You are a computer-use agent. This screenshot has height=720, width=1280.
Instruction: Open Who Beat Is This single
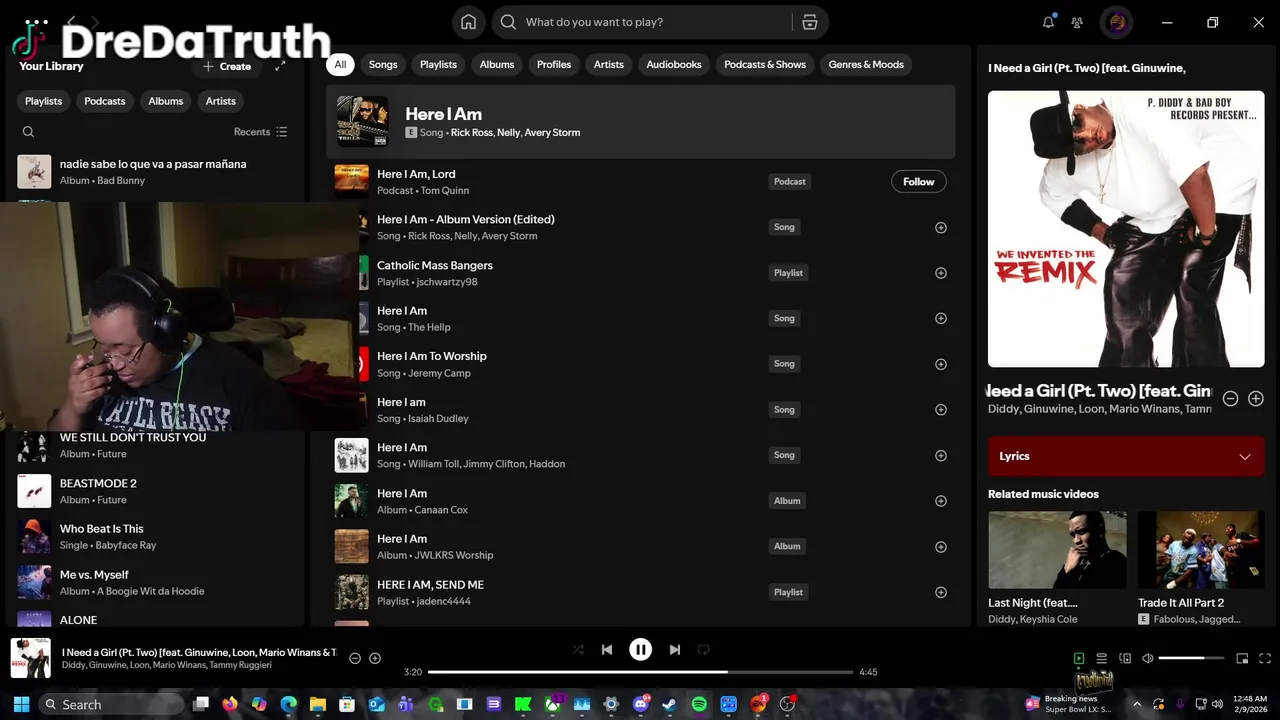(x=156, y=537)
